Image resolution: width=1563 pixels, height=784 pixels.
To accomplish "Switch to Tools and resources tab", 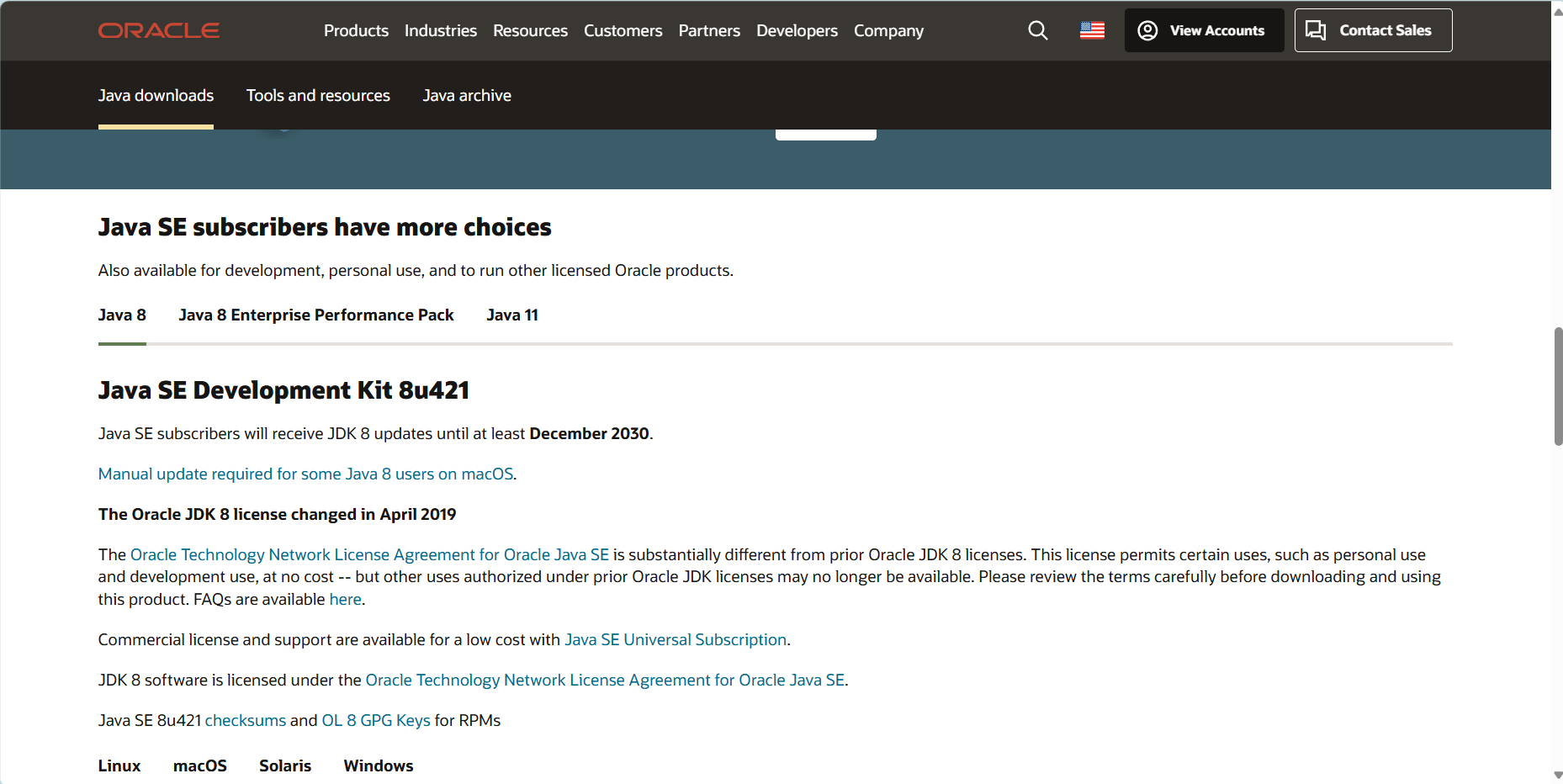I will pyautogui.click(x=318, y=96).
